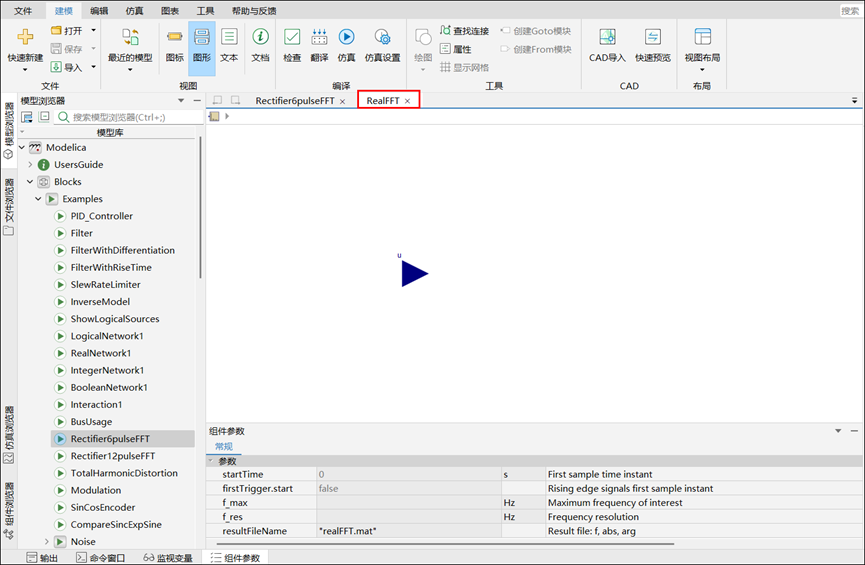Open 属性 properties
The height and width of the screenshot is (565, 865).
coord(456,49)
